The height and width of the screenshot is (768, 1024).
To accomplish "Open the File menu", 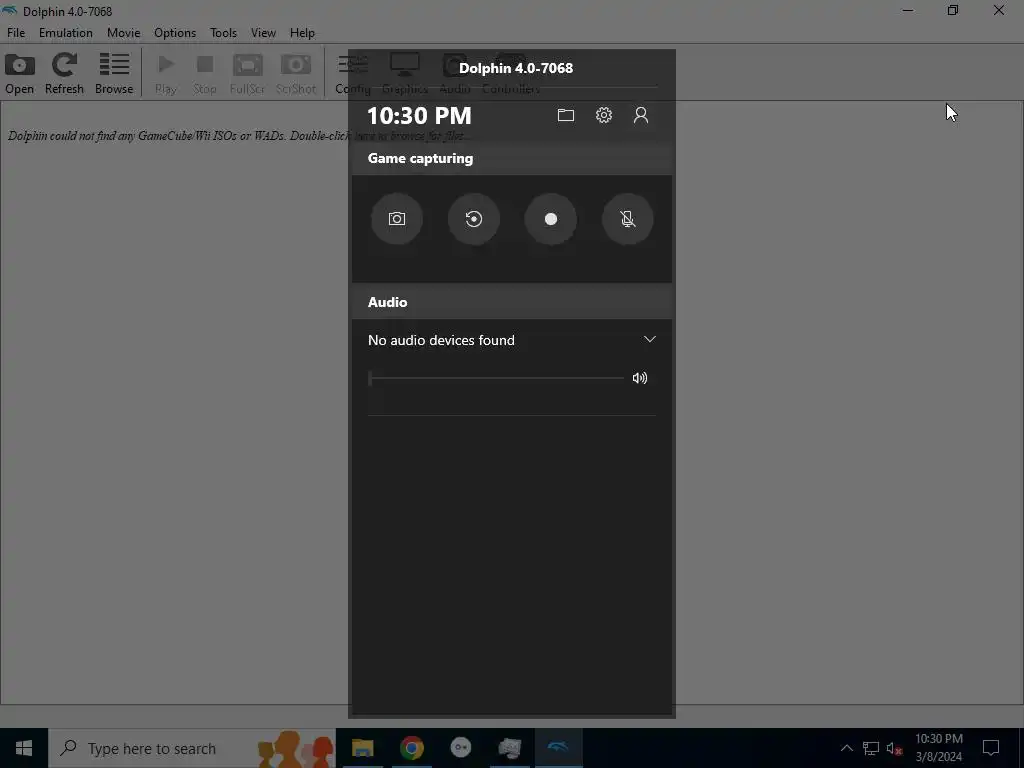I will [16, 33].
